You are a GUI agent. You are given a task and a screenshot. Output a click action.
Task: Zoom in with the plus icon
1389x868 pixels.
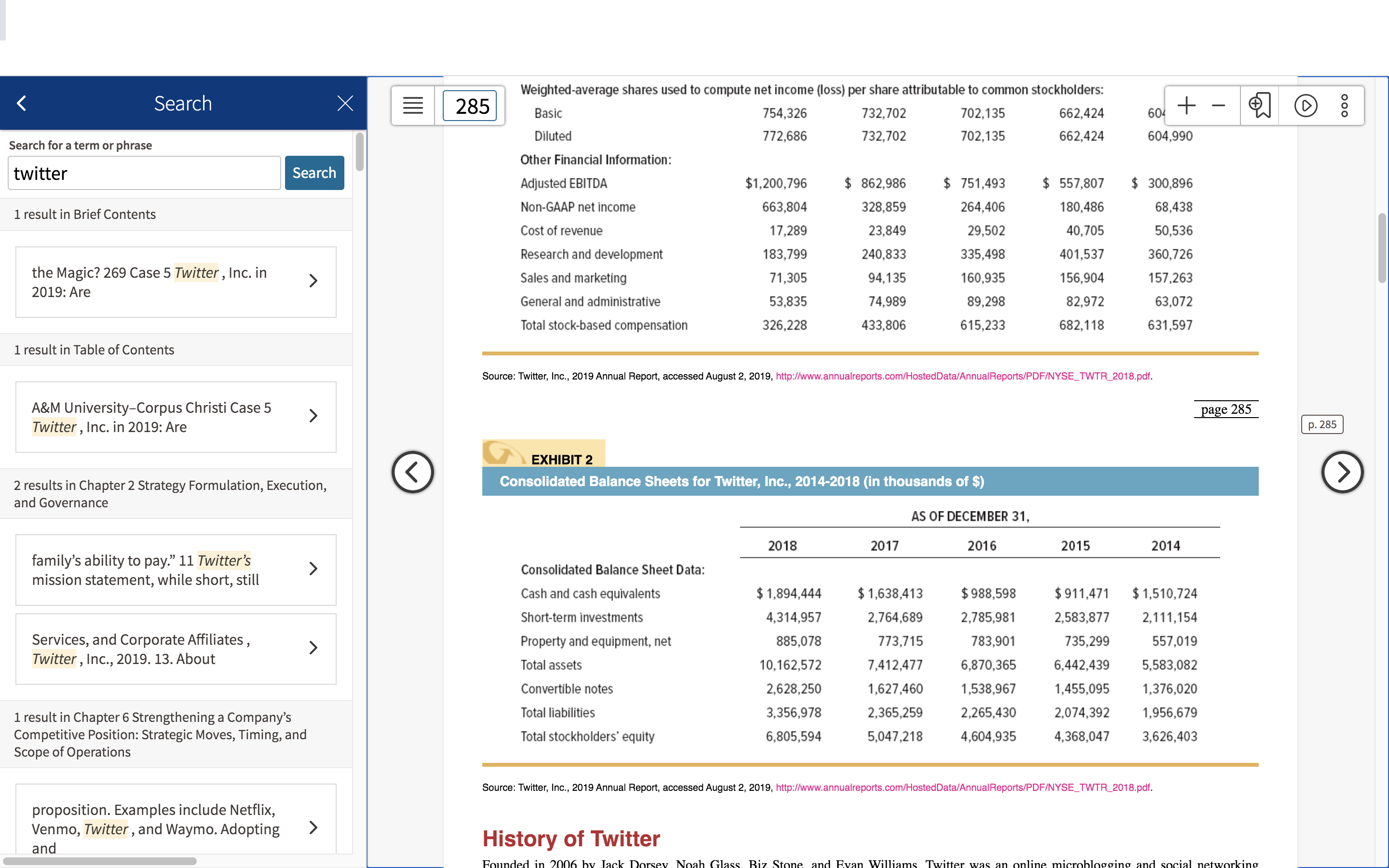point(1186,106)
